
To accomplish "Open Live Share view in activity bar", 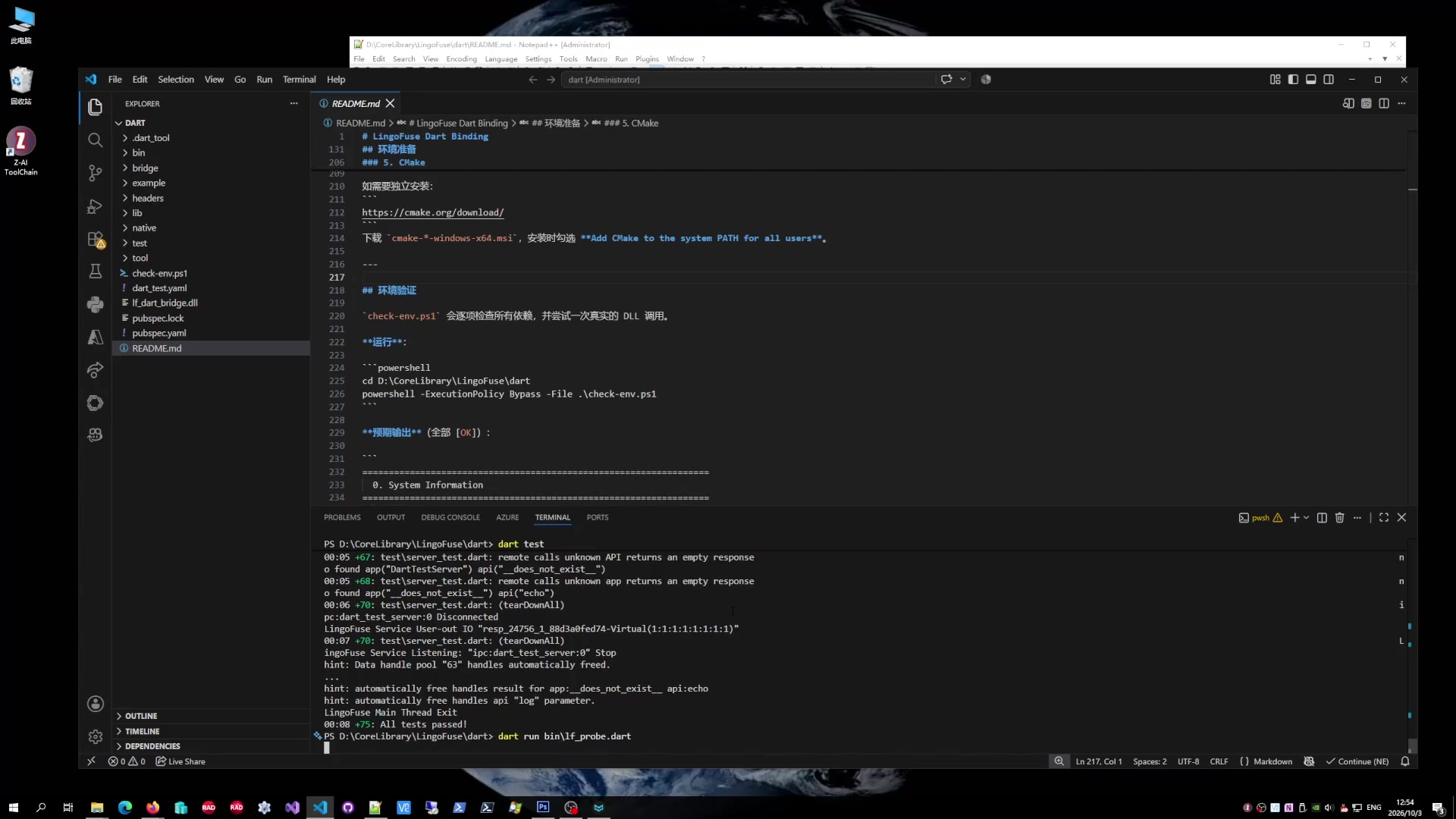I will point(95,370).
